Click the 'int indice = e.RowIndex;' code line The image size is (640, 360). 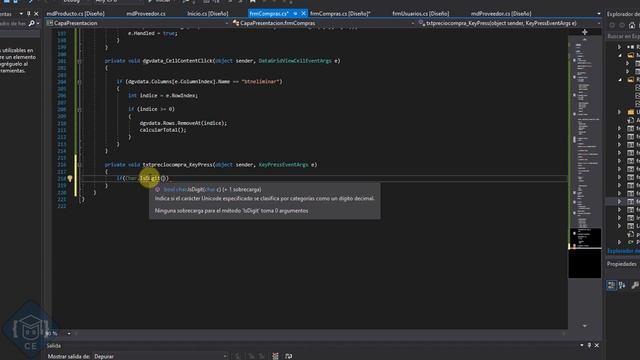click(x=163, y=96)
